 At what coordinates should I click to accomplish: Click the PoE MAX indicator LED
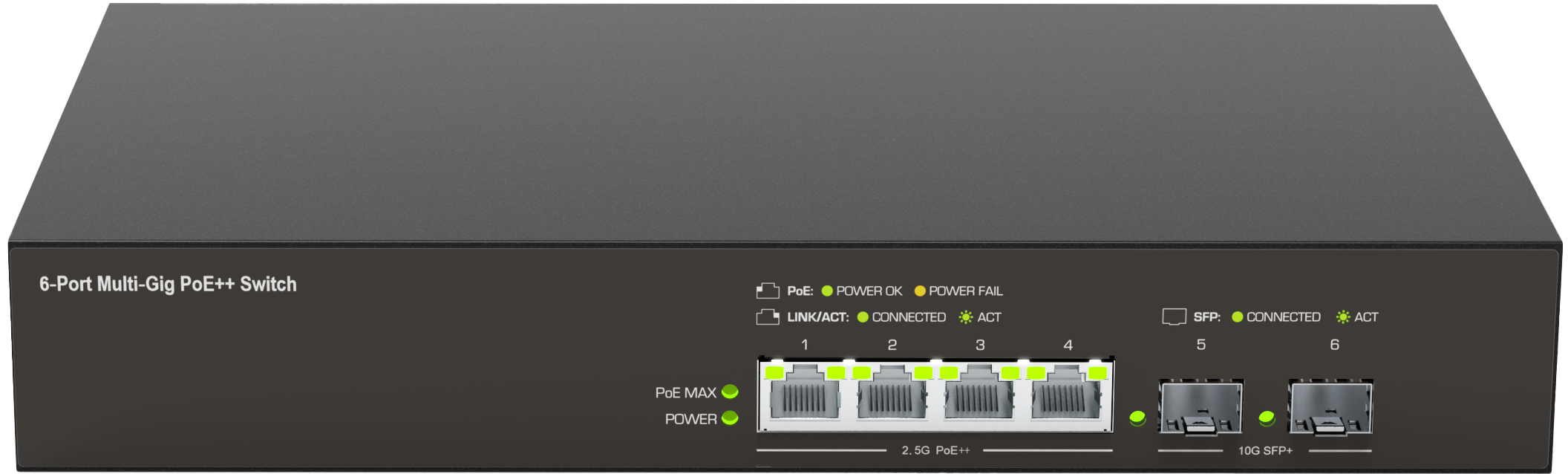click(730, 392)
